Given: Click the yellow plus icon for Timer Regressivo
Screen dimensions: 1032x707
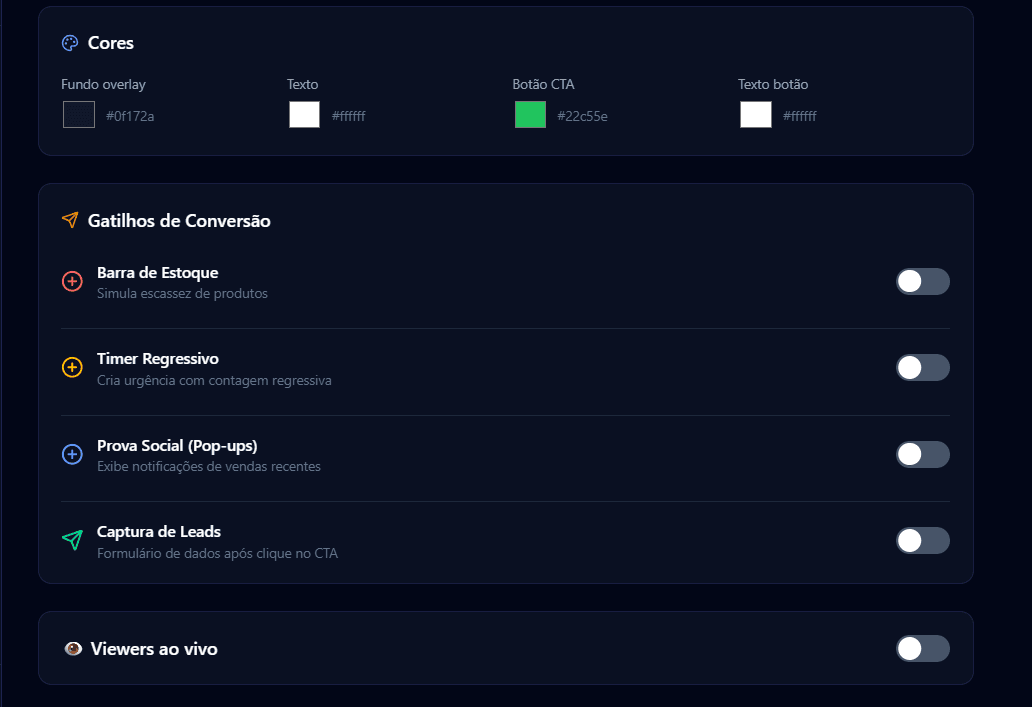Looking at the screenshot, I should tap(72, 368).
